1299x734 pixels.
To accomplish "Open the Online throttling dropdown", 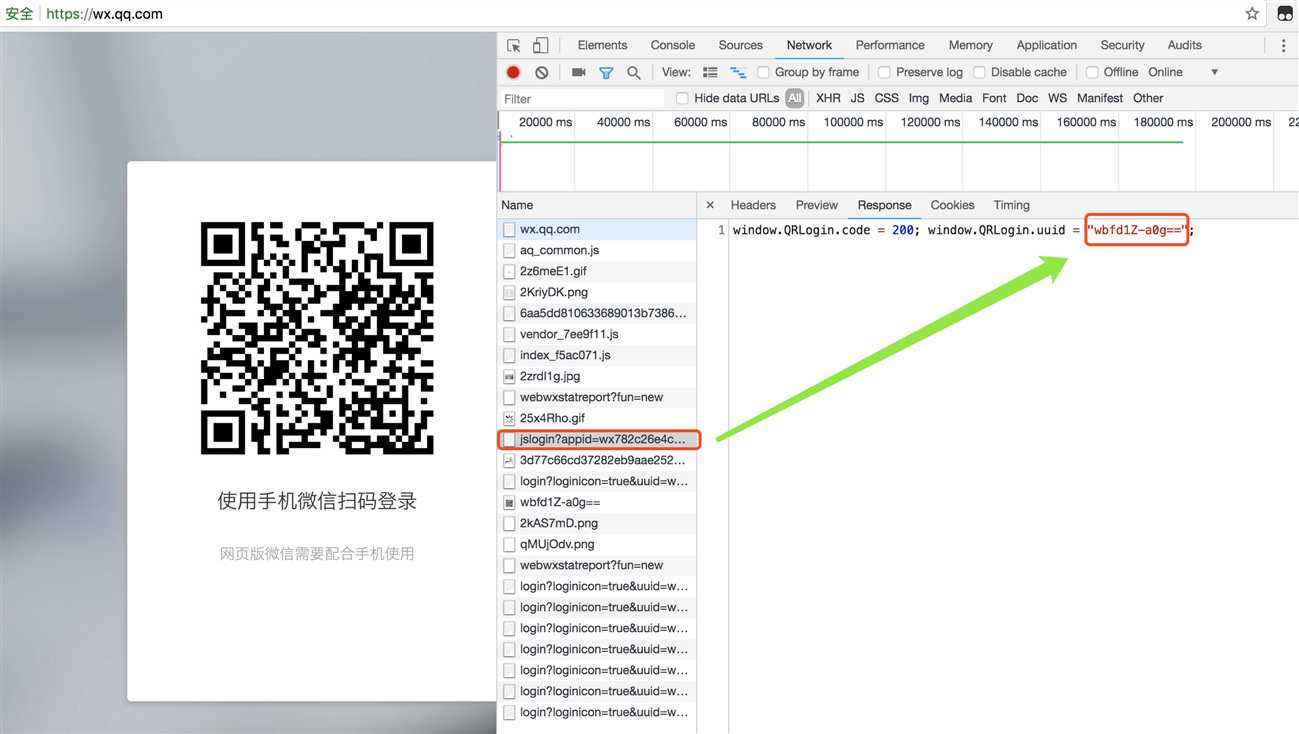I will [x=1183, y=72].
